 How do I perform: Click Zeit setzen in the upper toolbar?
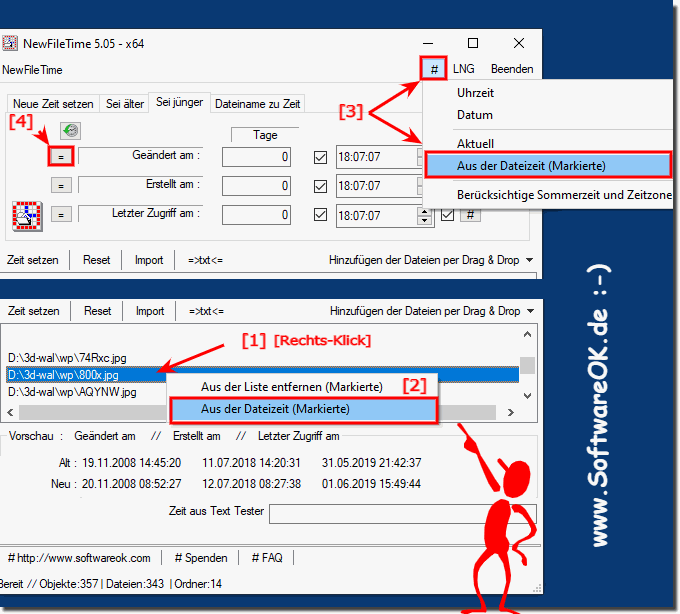pyautogui.click(x=33, y=260)
